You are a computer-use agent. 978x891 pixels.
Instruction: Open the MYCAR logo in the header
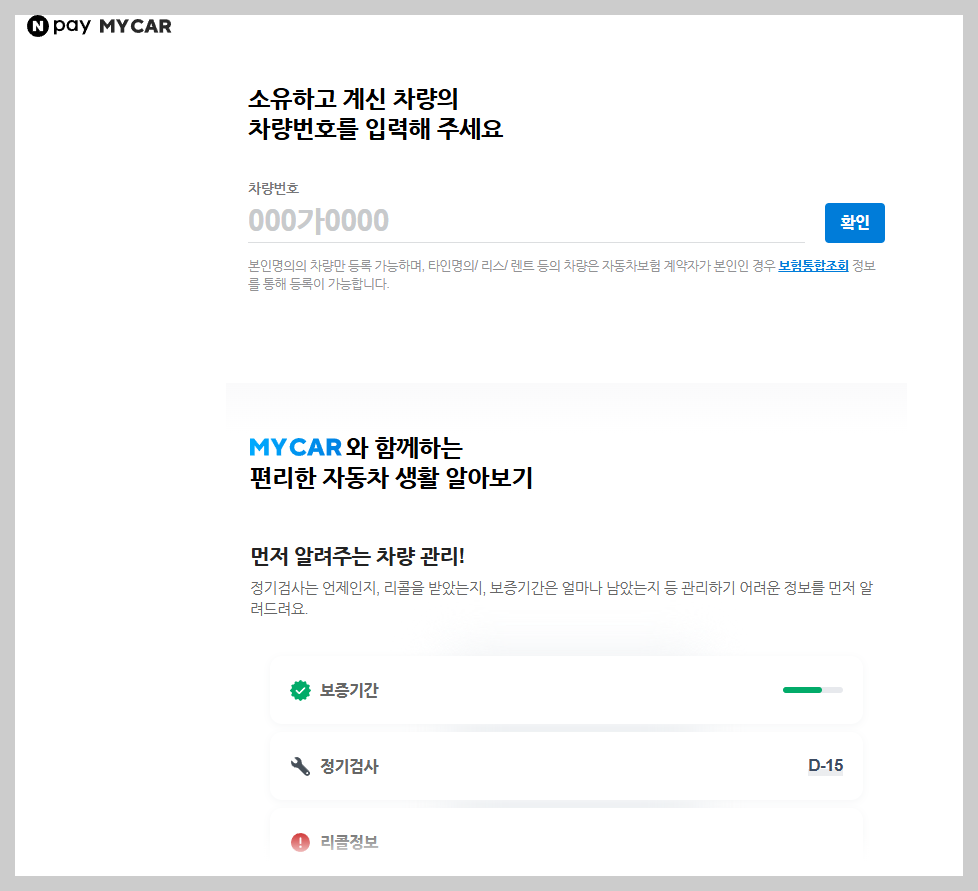click(x=135, y=26)
